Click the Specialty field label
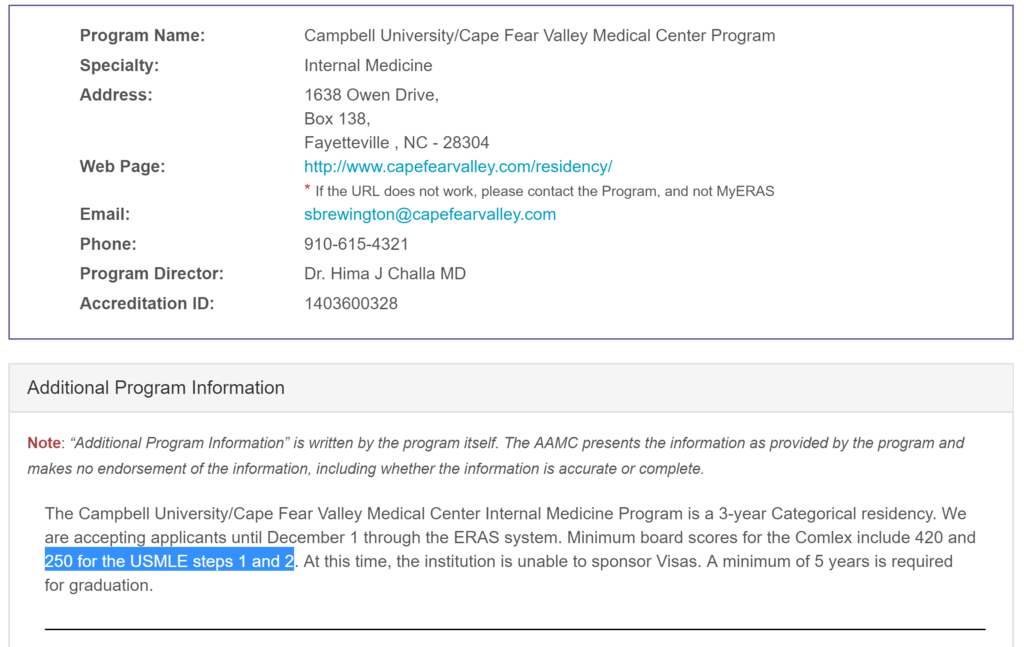The height and width of the screenshot is (647, 1024). click(119, 66)
